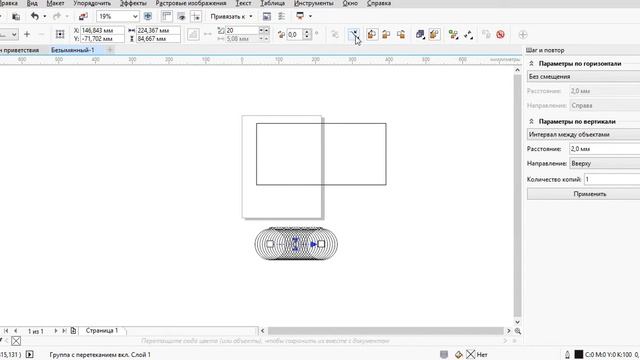
Task: Open the 'Макет' menu
Action: tap(55, 3)
